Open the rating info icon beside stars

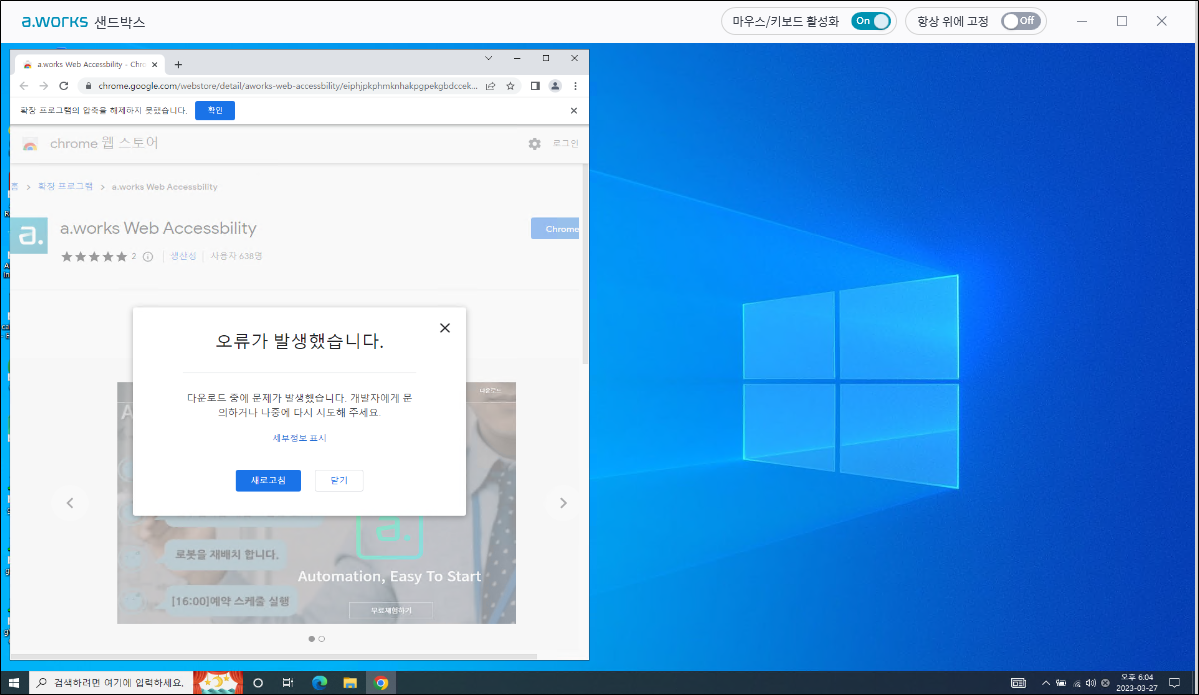pyautogui.click(x=148, y=257)
